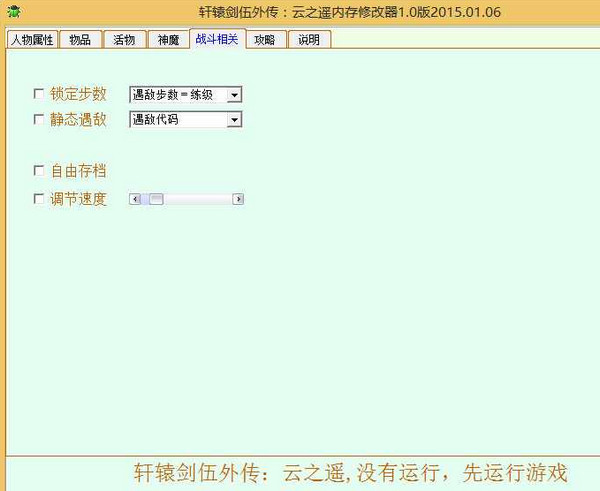Switch to the 神魔 tab

pyautogui.click(x=169, y=39)
